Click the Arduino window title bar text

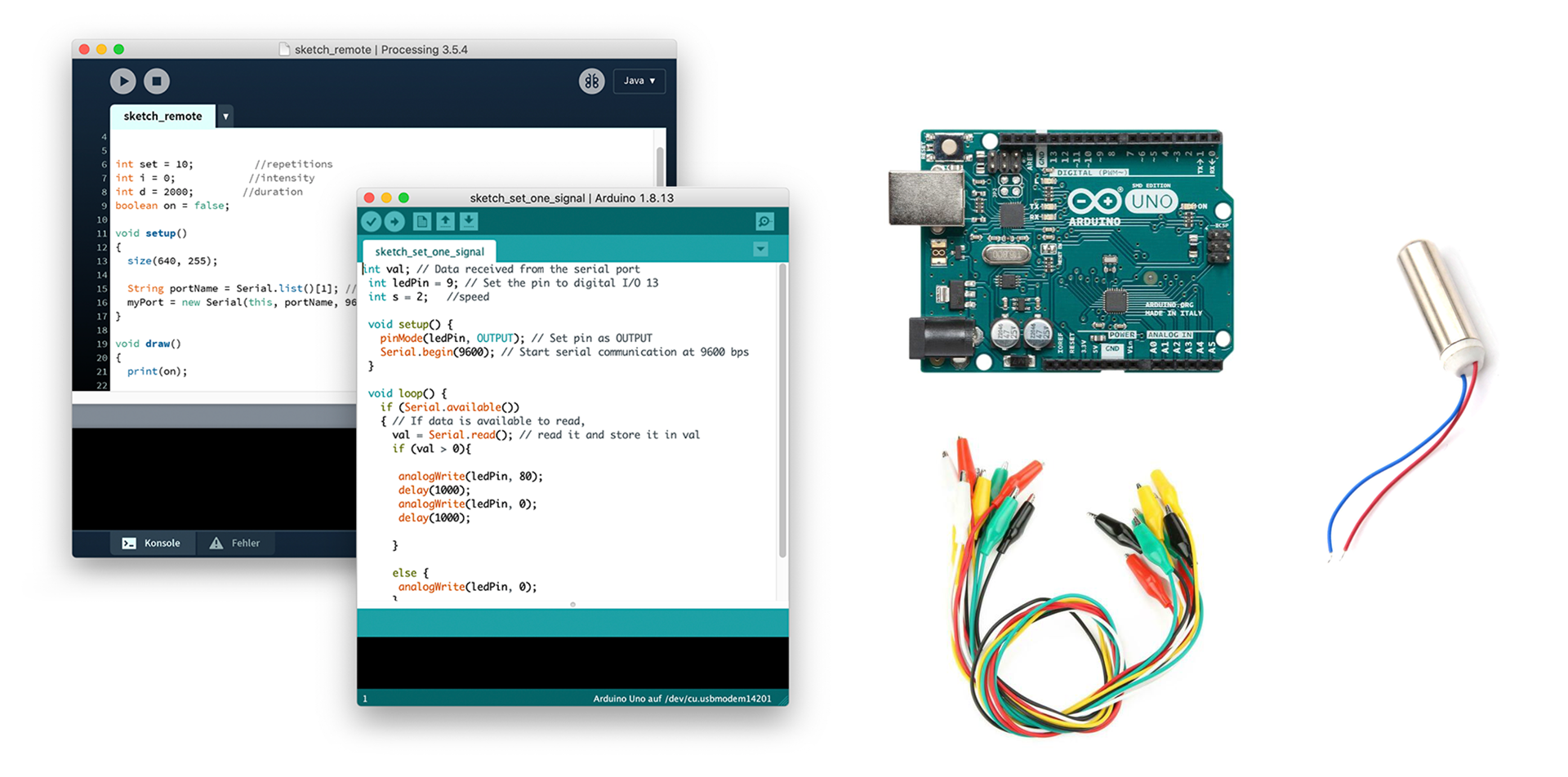click(572, 198)
